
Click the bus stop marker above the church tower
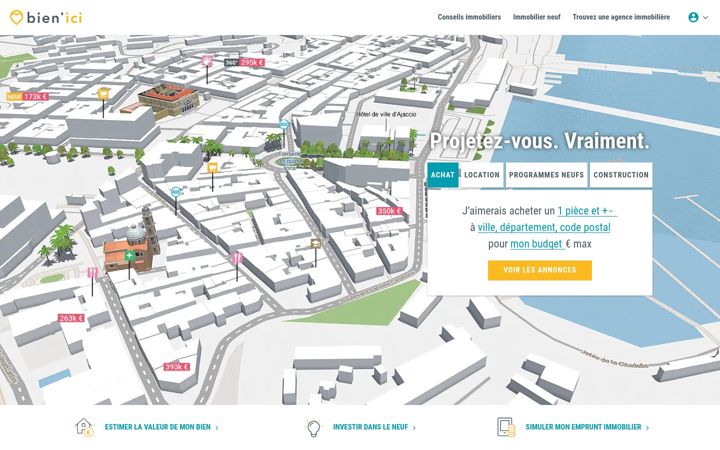[x=176, y=192]
